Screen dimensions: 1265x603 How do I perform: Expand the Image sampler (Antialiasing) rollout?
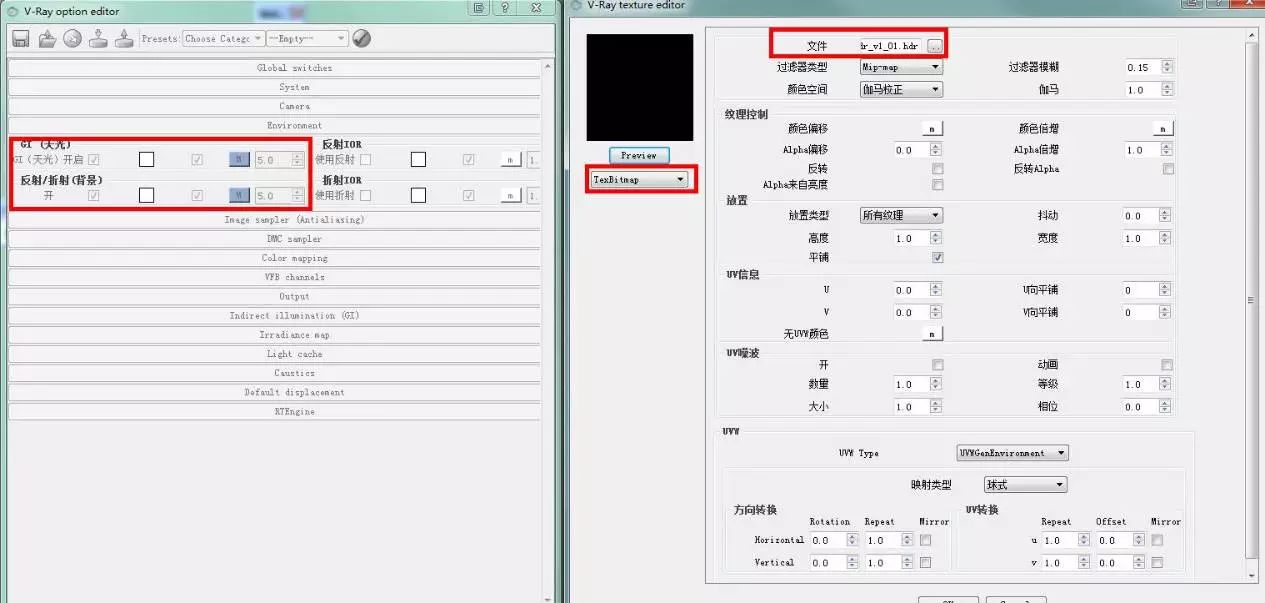click(x=274, y=220)
